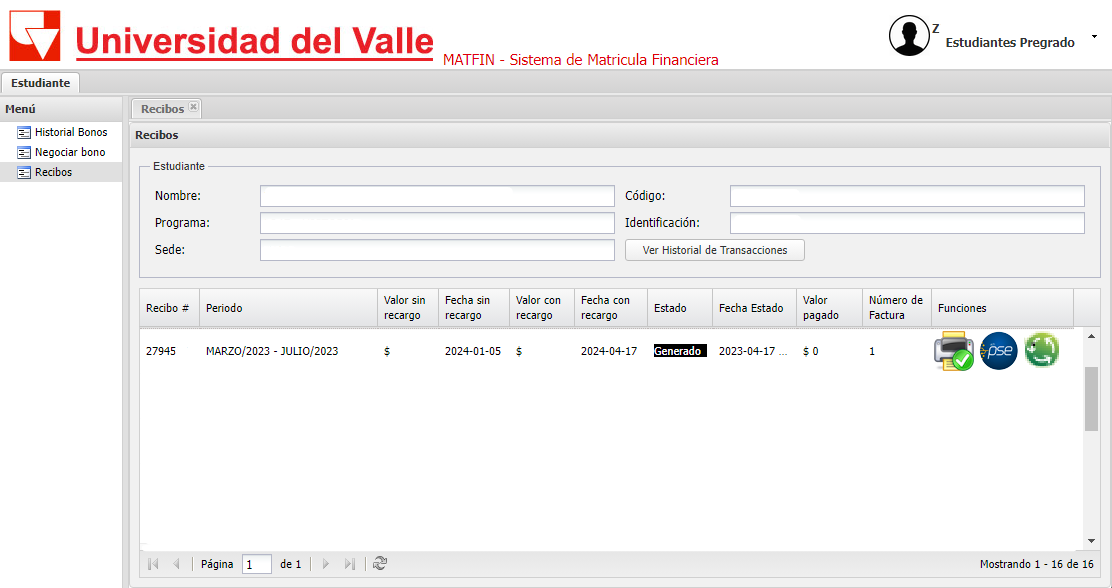The width and height of the screenshot is (1112, 588).
Task: Select Negociar bono from the menu
Action: tap(69, 152)
